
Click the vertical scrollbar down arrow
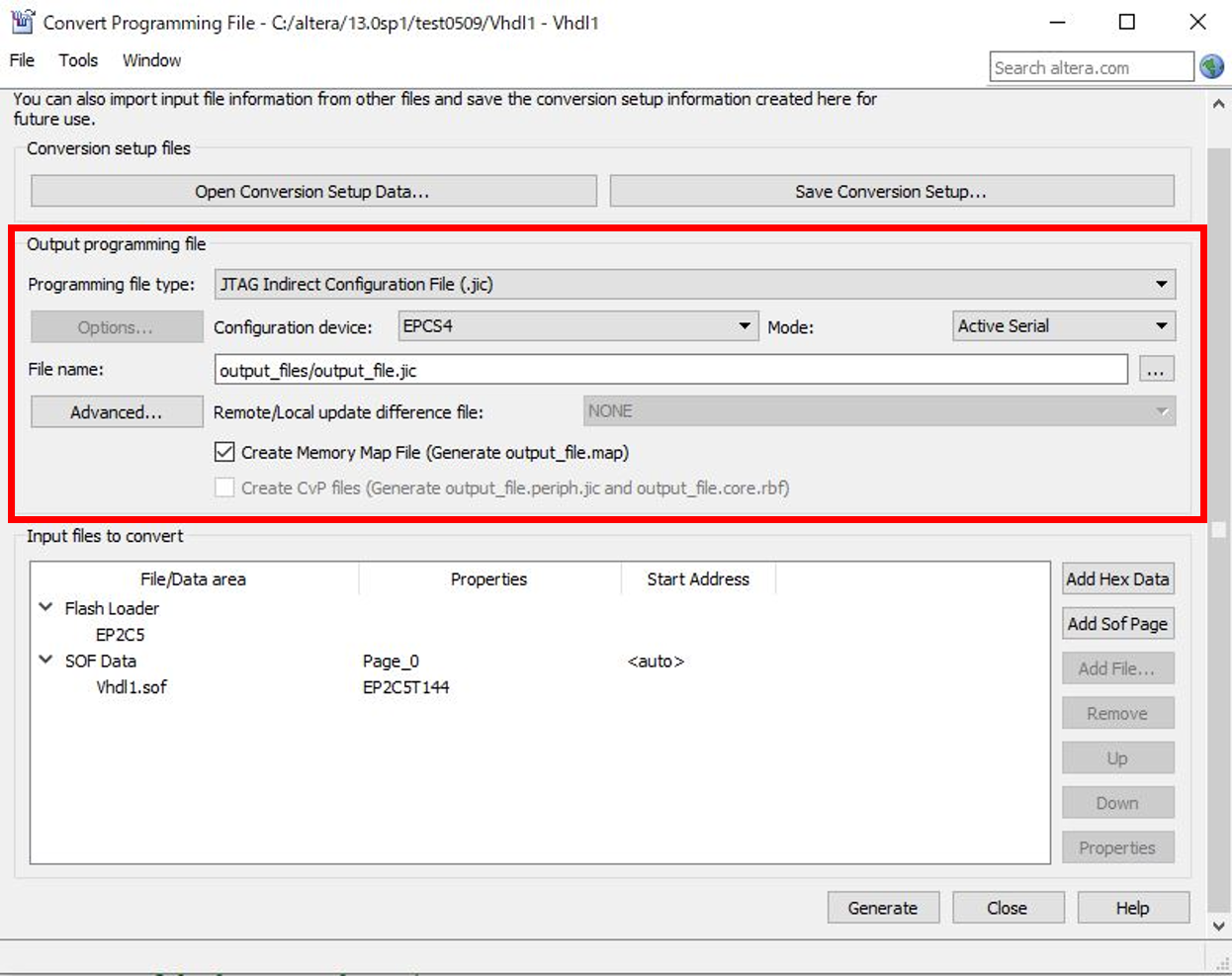(1219, 927)
